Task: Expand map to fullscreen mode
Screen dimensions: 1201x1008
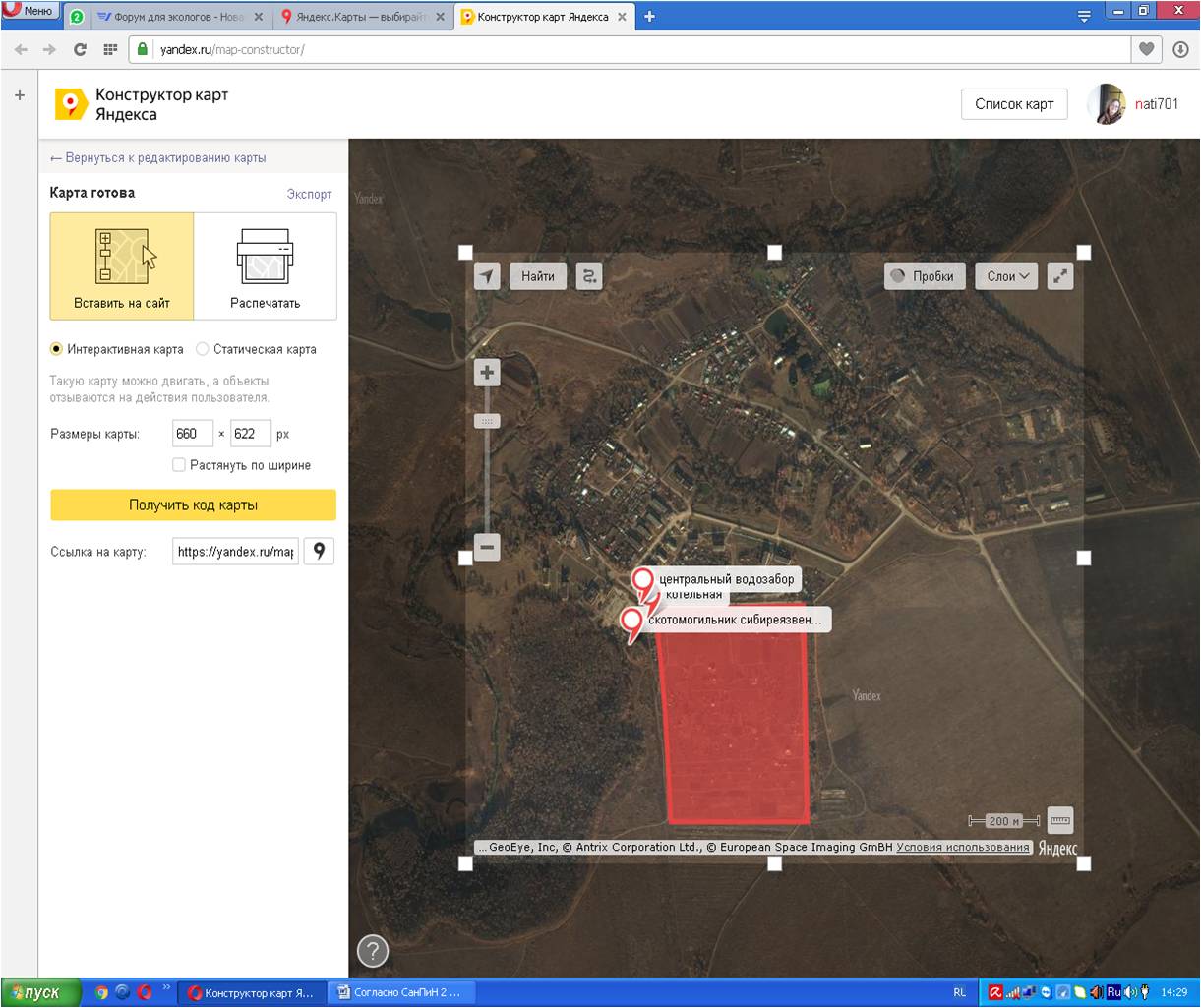Action: (x=1060, y=276)
